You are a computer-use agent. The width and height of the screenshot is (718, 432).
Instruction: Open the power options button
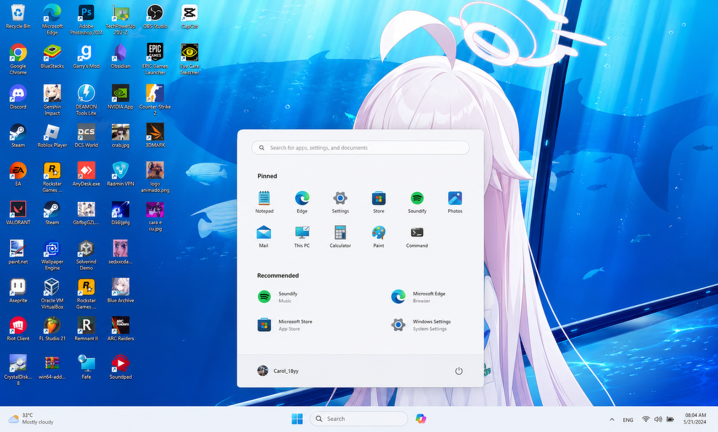458,371
